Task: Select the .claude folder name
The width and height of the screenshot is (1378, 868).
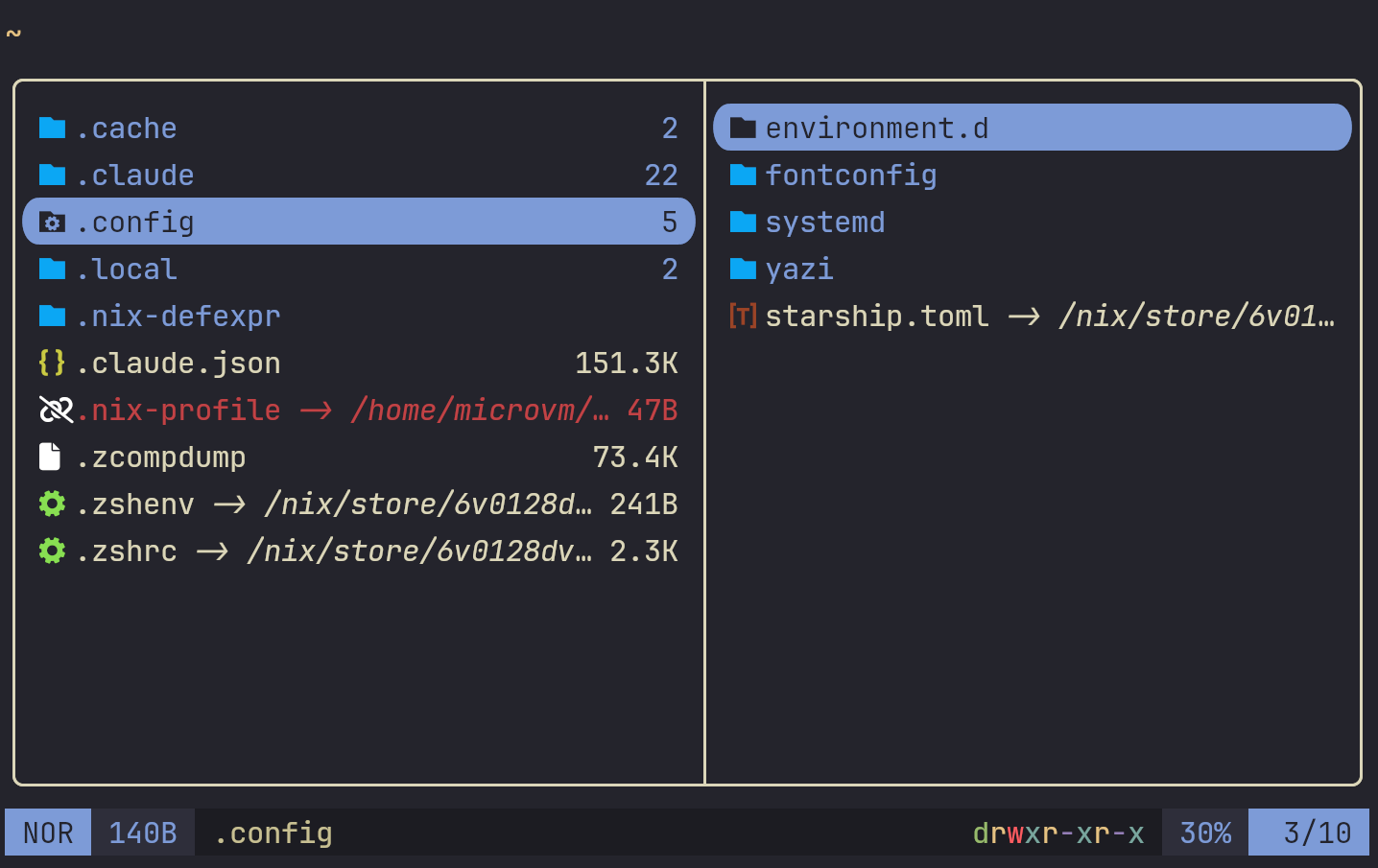Action: click(x=134, y=176)
